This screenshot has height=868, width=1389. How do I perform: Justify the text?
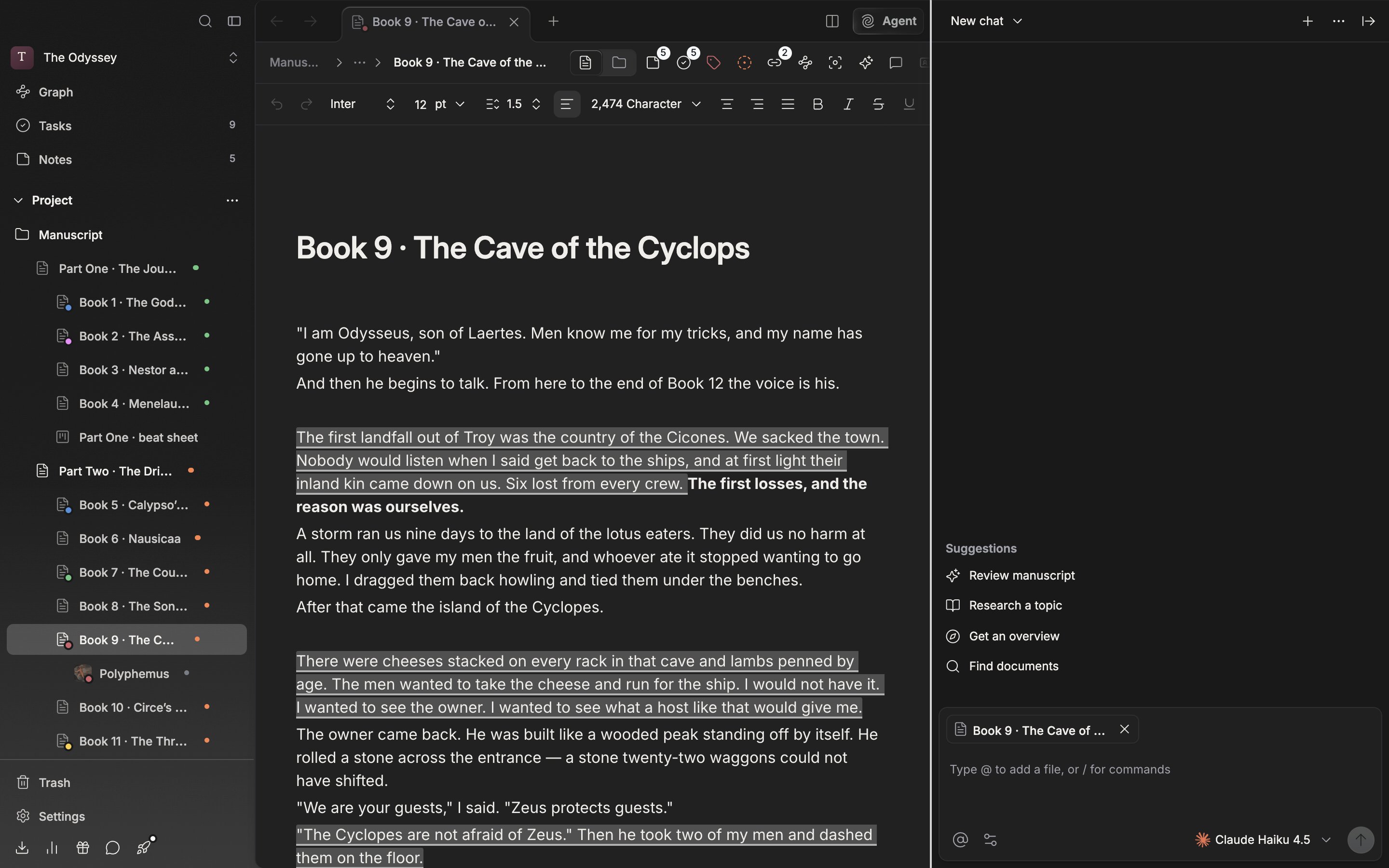[788, 104]
